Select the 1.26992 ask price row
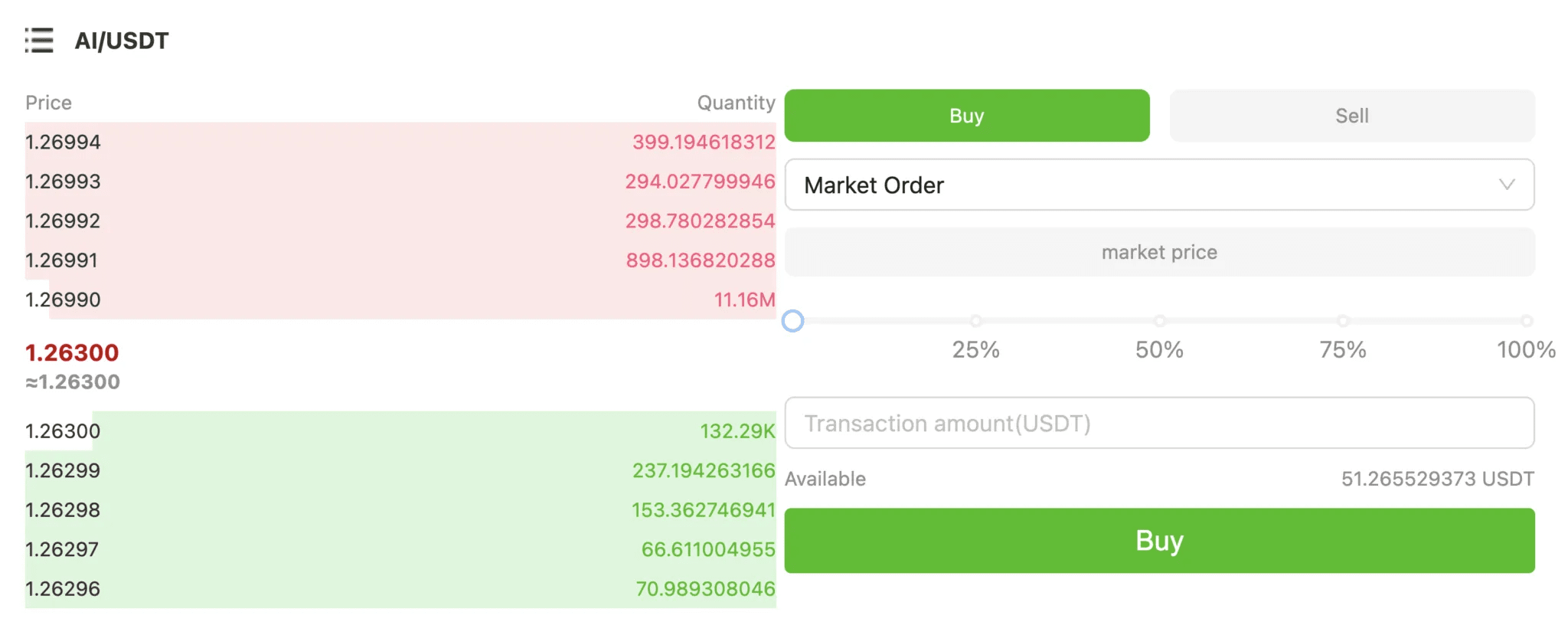The width and height of the screenshot is (1568, 622). click(x=400, y=221)
